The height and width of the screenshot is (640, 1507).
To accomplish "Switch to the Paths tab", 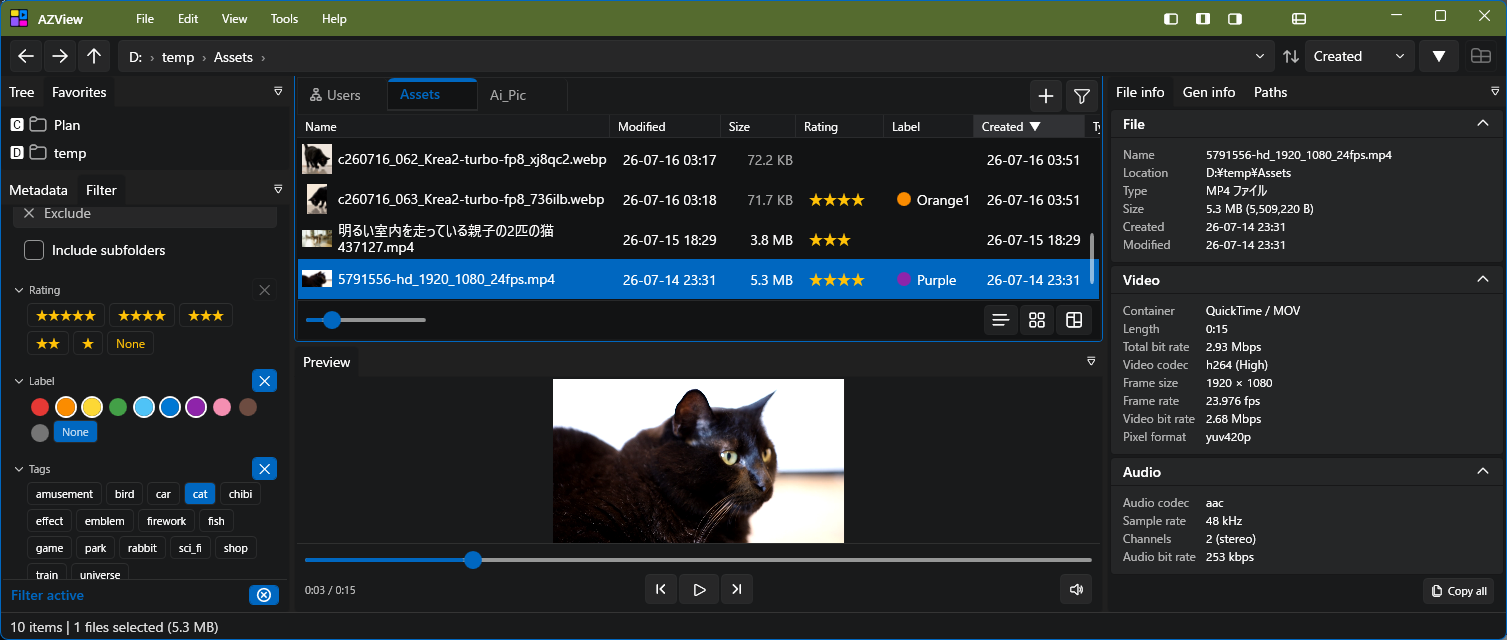I will tap(1271, 92).
